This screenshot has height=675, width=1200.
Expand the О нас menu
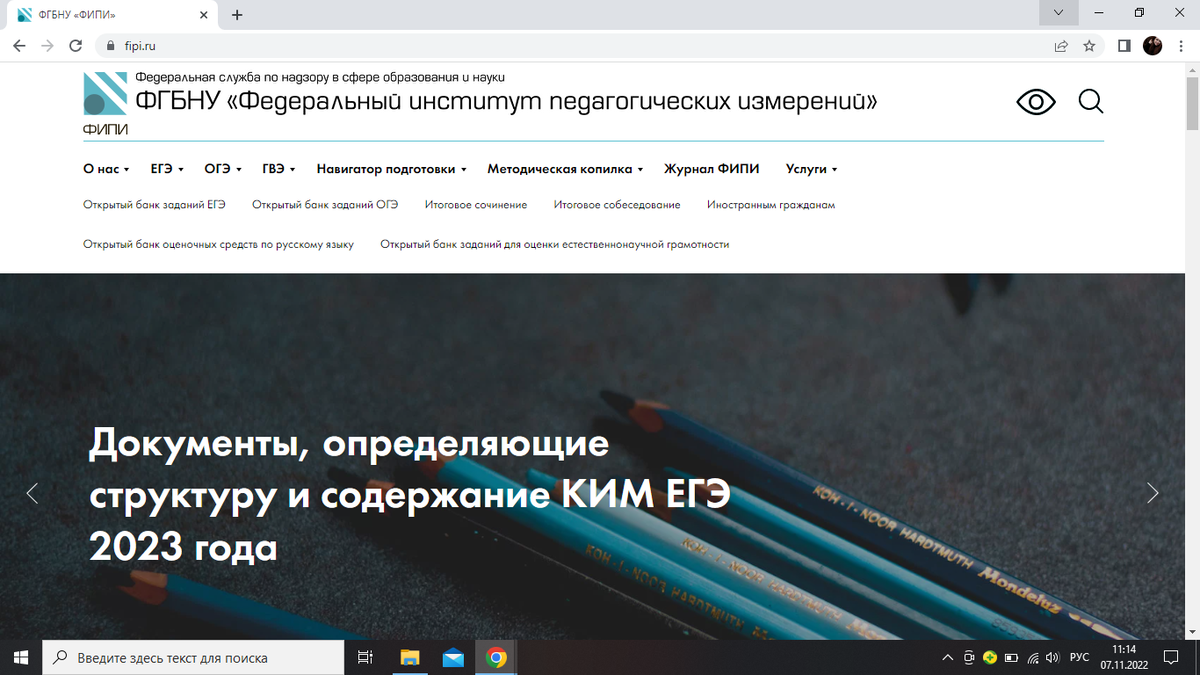click(106, 169)
